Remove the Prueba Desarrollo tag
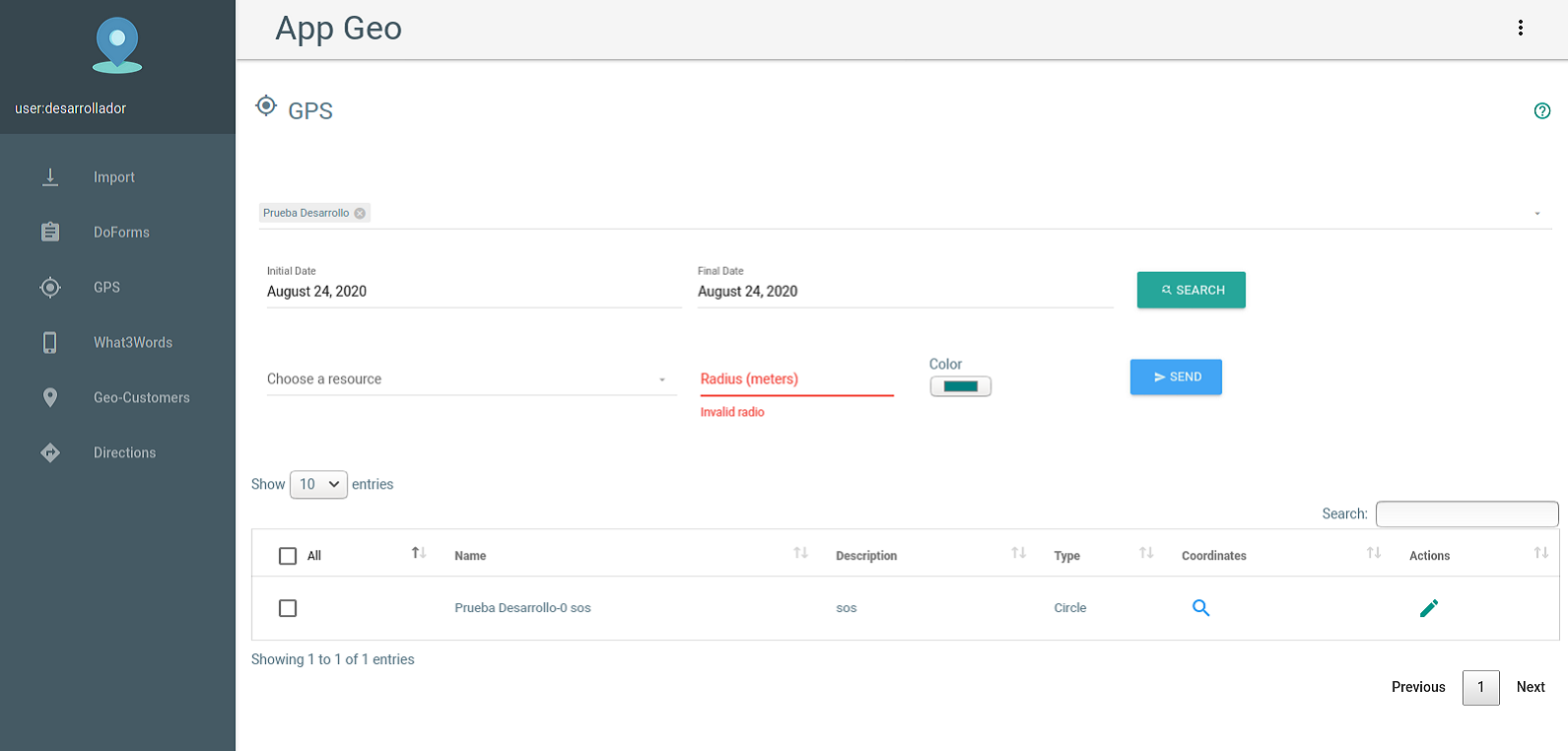Viewport: 1568px width, 751px height. (360, 213)
